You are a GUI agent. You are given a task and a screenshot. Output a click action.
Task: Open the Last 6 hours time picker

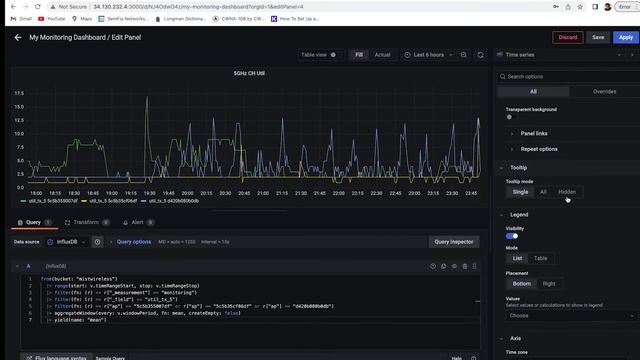(429, 55)
